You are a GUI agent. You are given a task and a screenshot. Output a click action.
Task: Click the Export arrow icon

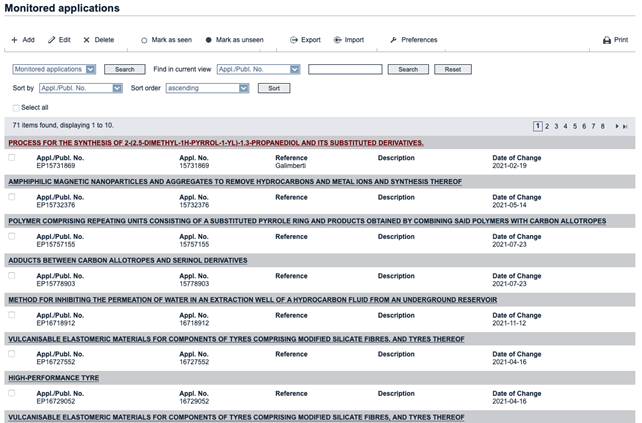294,40
